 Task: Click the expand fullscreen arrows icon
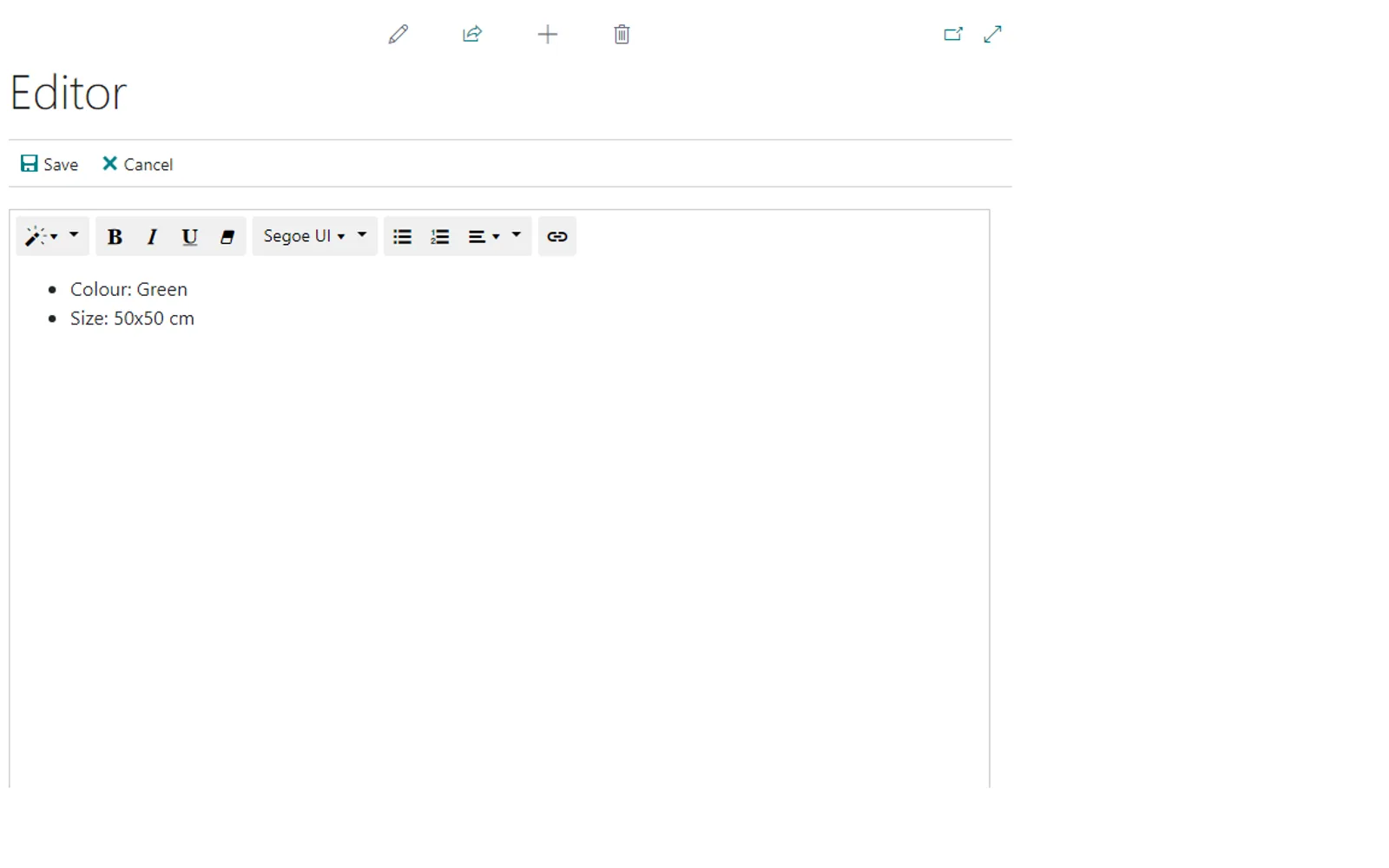pyautogui.click(x=992, y=35)
